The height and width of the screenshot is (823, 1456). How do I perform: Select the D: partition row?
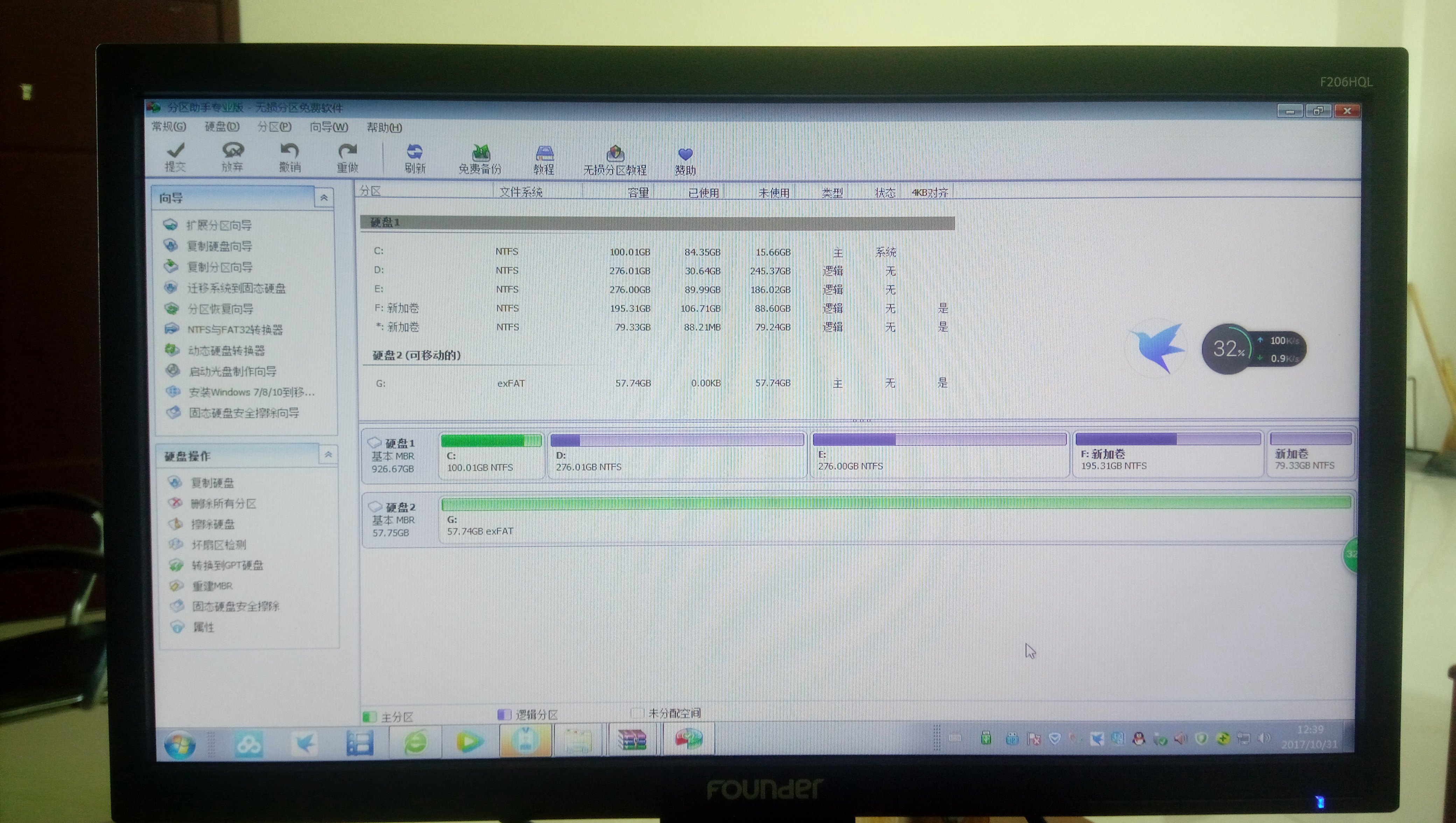pyautogui.click(x=657, y=271)
